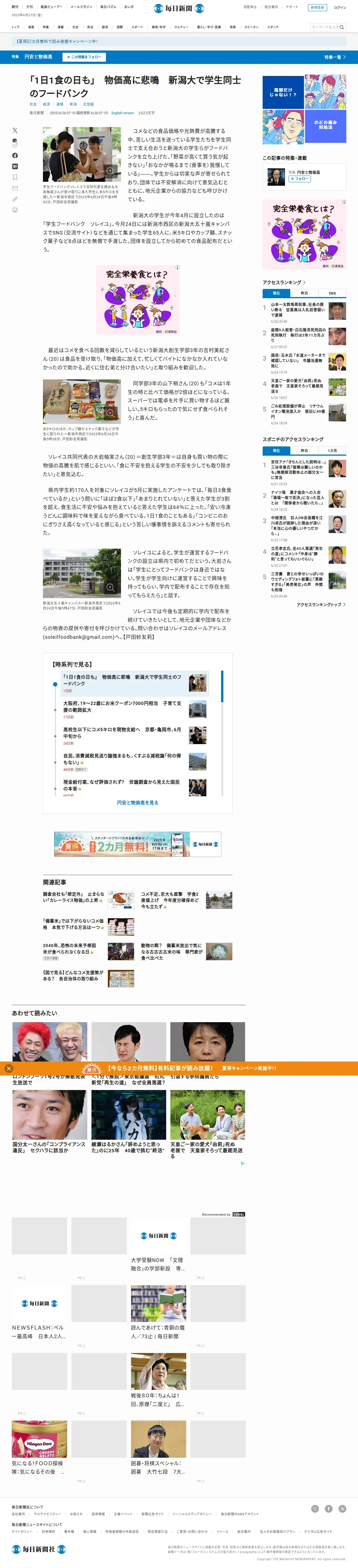The image size is (358, 1568).
Task: Open the comments speech-bubble icon
Action: point(15,142)
